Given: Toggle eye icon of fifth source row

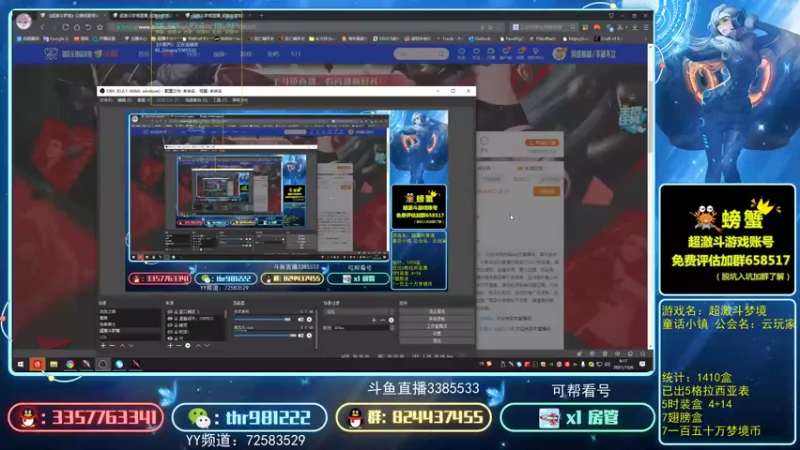Looking at the screenshot, I should tap(169, 338).
